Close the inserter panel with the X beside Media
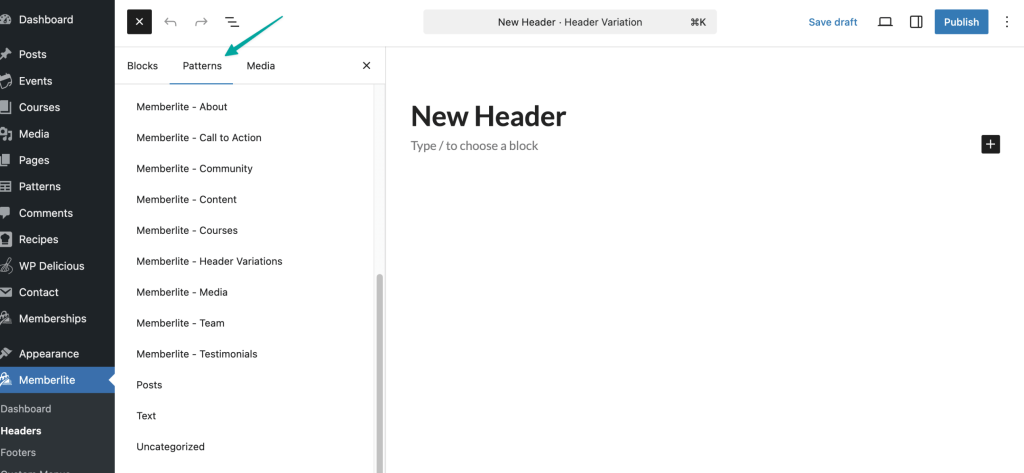The height and width of the screenshot is (473, 1024). coord(366,65)
